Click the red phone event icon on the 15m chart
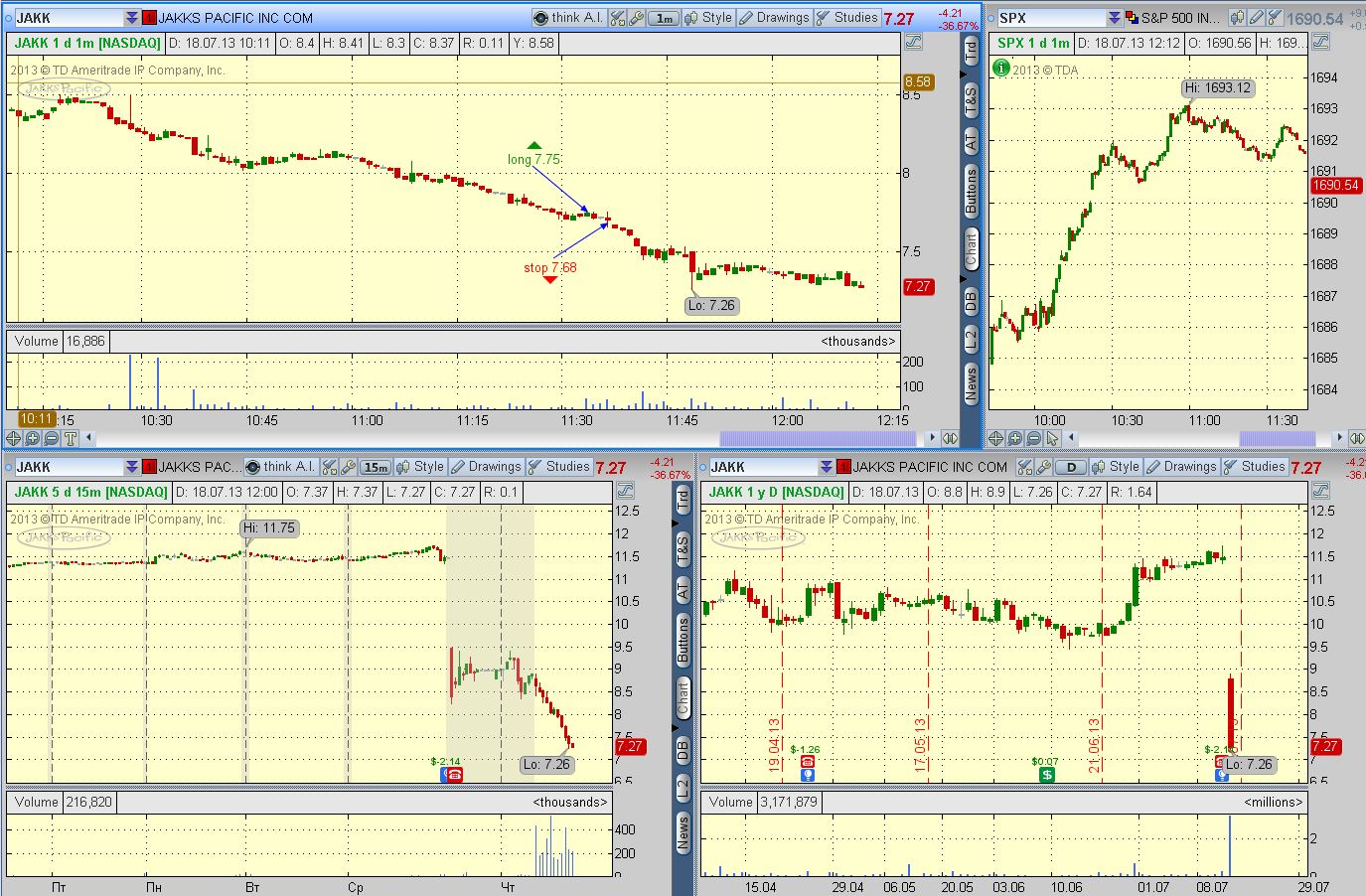Viewport: 1366px width, 896px height. 454,774
